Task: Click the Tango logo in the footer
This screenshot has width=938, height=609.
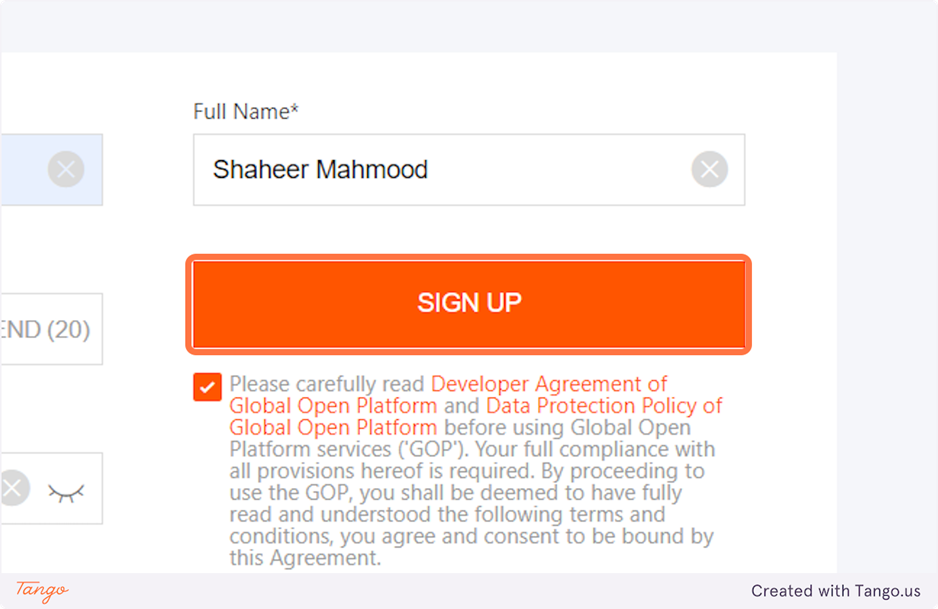Action: (x=42, y=591)
